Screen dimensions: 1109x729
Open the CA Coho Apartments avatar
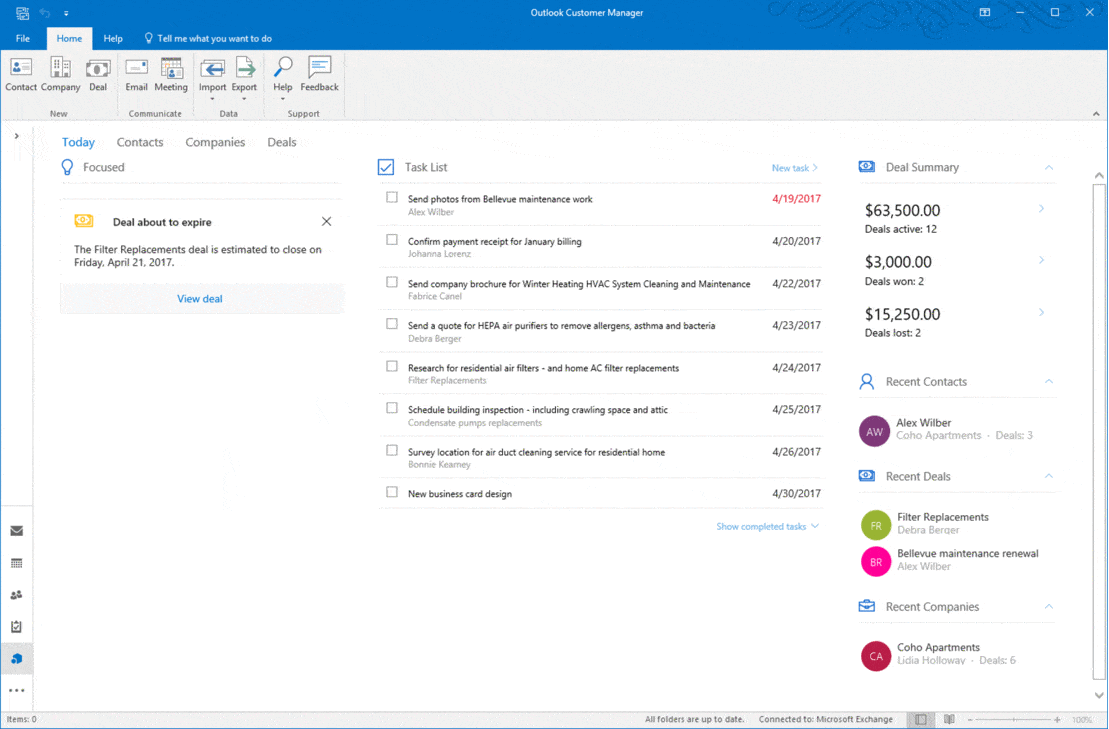(876, 656)
